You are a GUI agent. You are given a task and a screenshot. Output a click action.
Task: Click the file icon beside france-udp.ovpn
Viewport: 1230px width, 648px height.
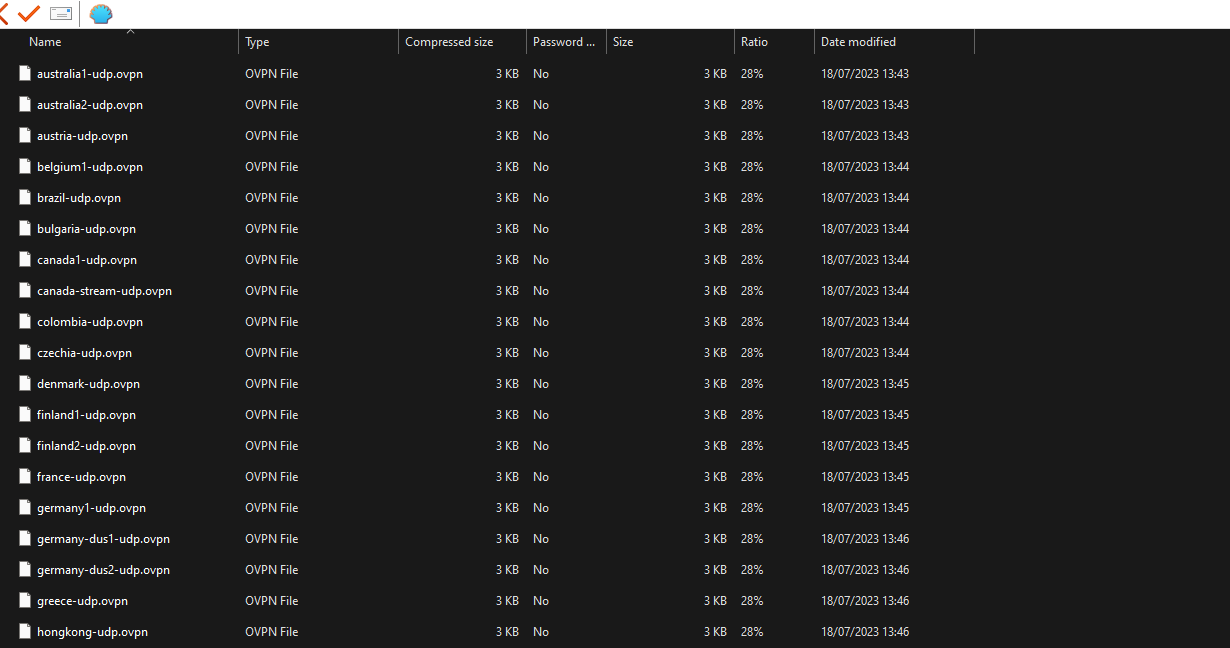click(24, 476)
